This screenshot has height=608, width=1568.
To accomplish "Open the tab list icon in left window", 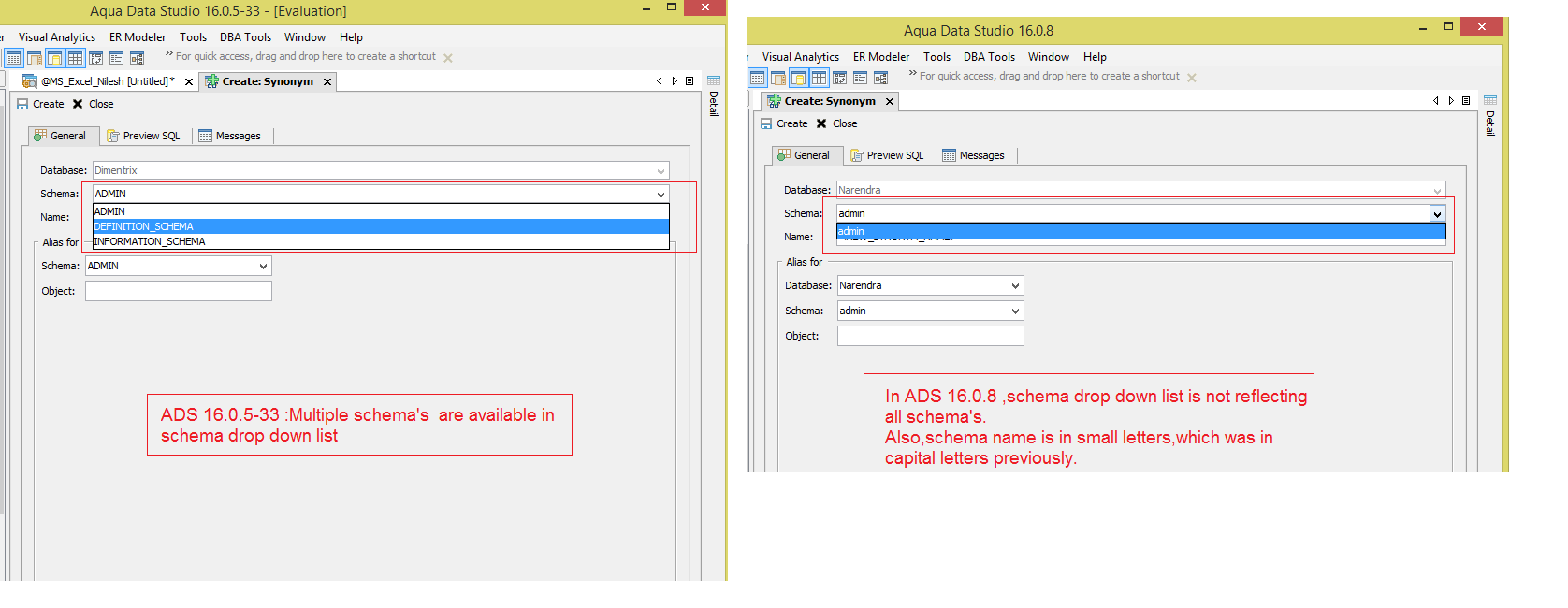I will point(690,81).
